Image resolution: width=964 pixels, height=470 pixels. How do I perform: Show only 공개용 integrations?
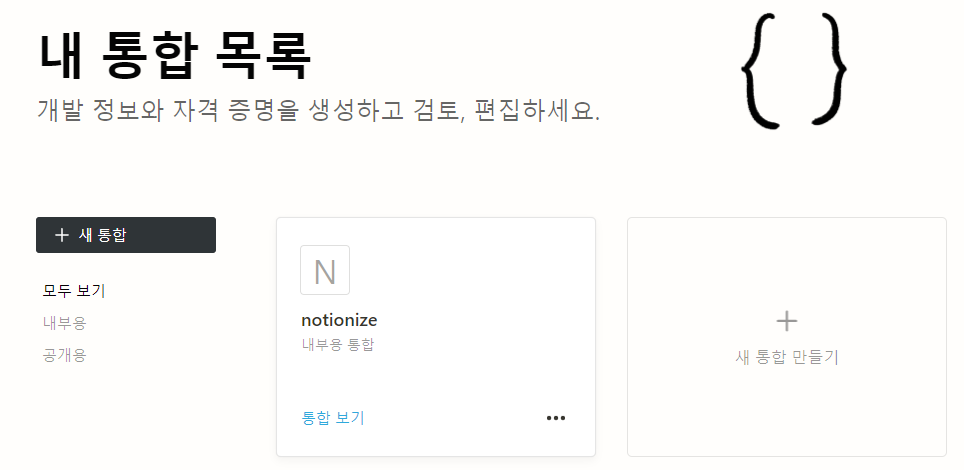click(64, 355)
